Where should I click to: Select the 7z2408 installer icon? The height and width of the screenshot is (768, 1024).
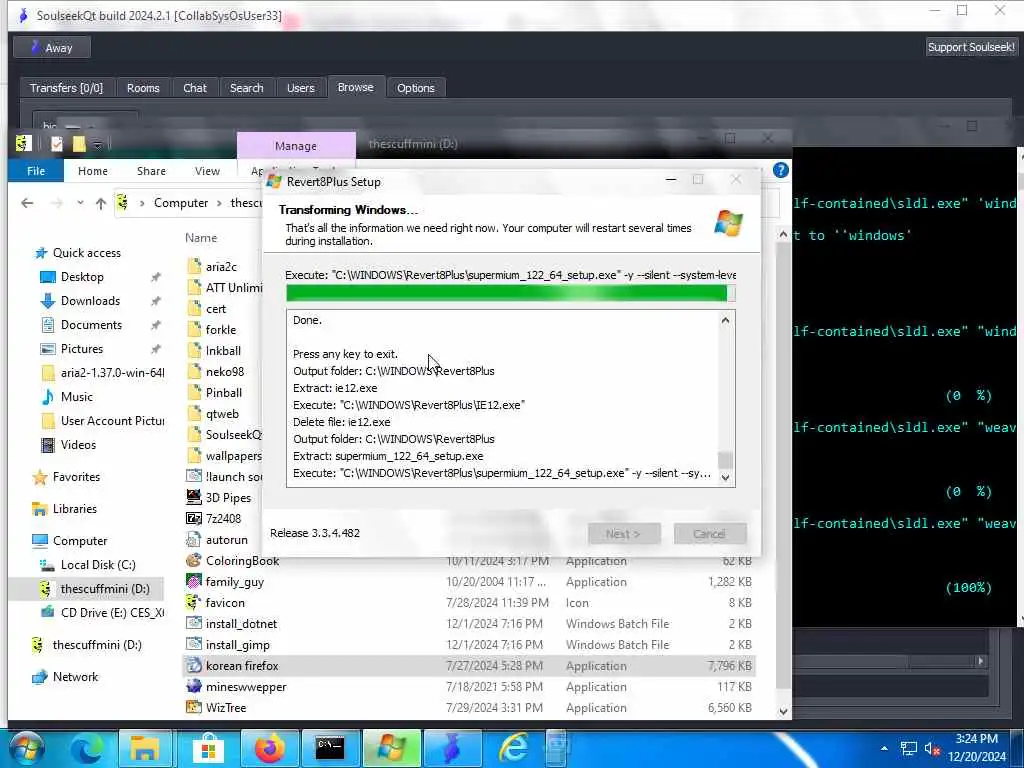pos(194,519)
